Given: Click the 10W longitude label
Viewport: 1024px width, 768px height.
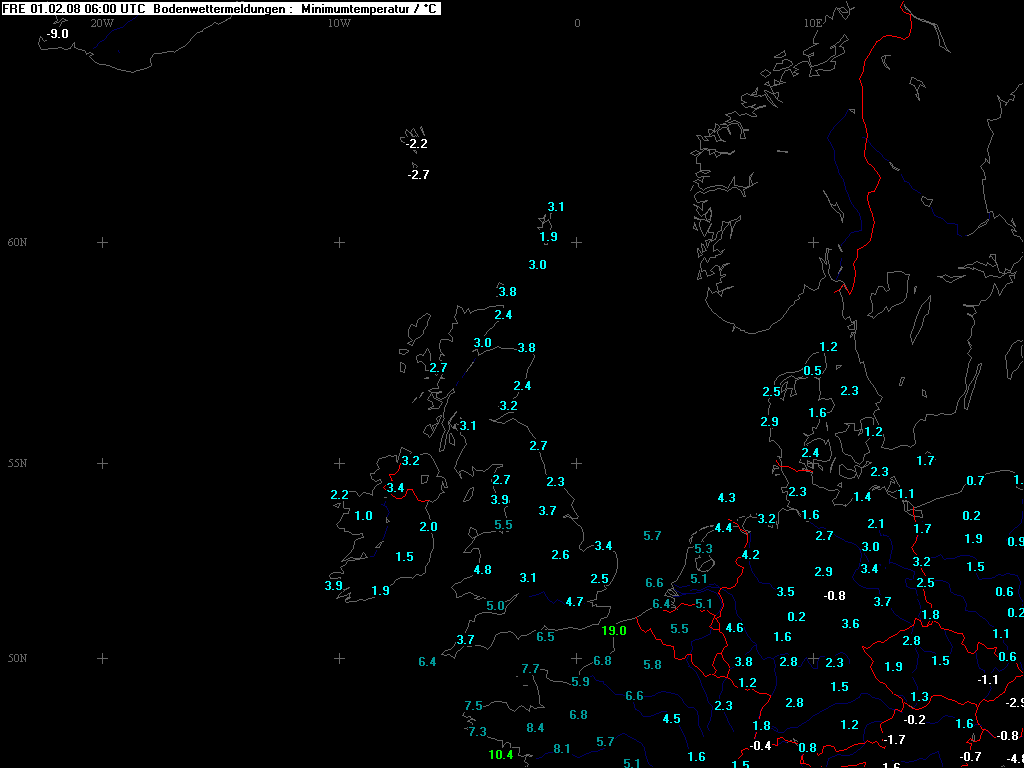Looking at the screenshot, I should click(339, 22).
